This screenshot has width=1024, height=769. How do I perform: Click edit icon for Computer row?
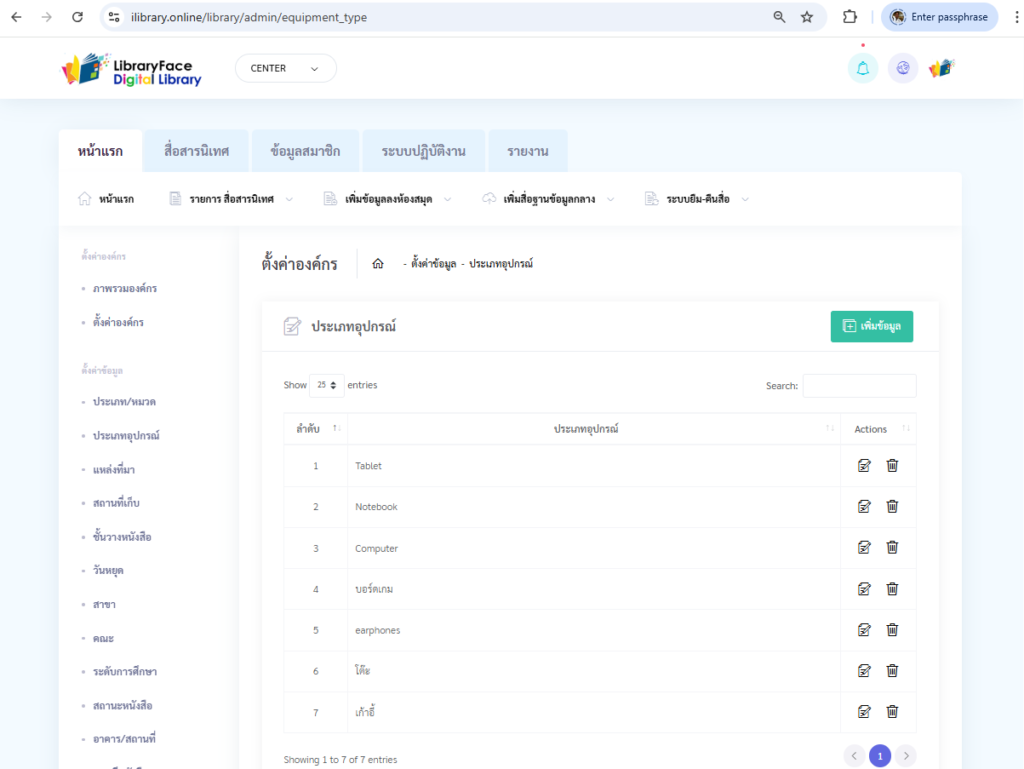tap(864, 547)
